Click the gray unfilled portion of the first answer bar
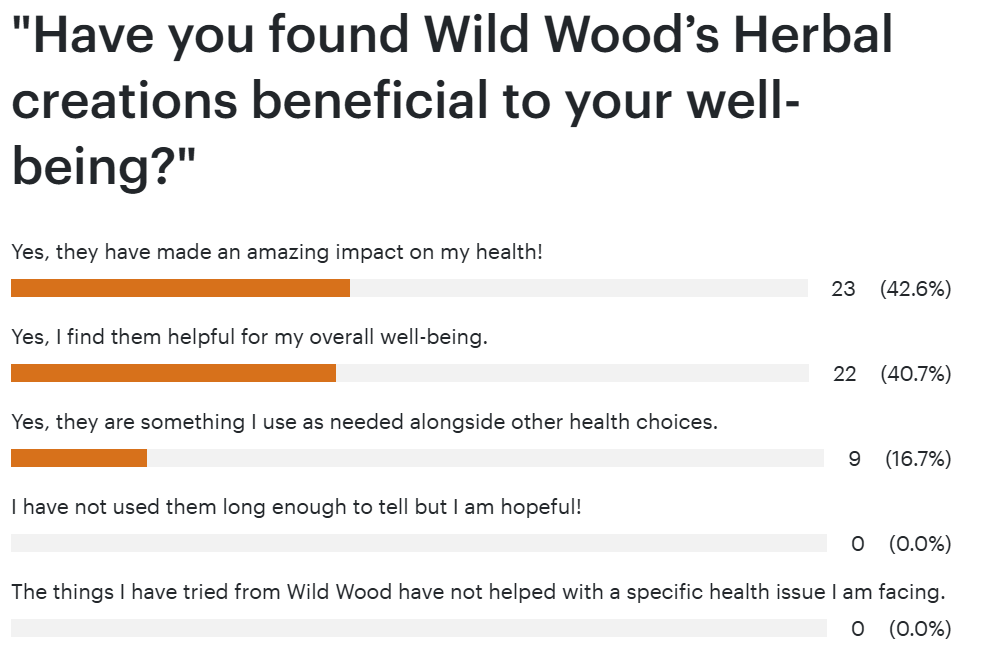This screenshot has width=989, height=664. tap(578, 289)
